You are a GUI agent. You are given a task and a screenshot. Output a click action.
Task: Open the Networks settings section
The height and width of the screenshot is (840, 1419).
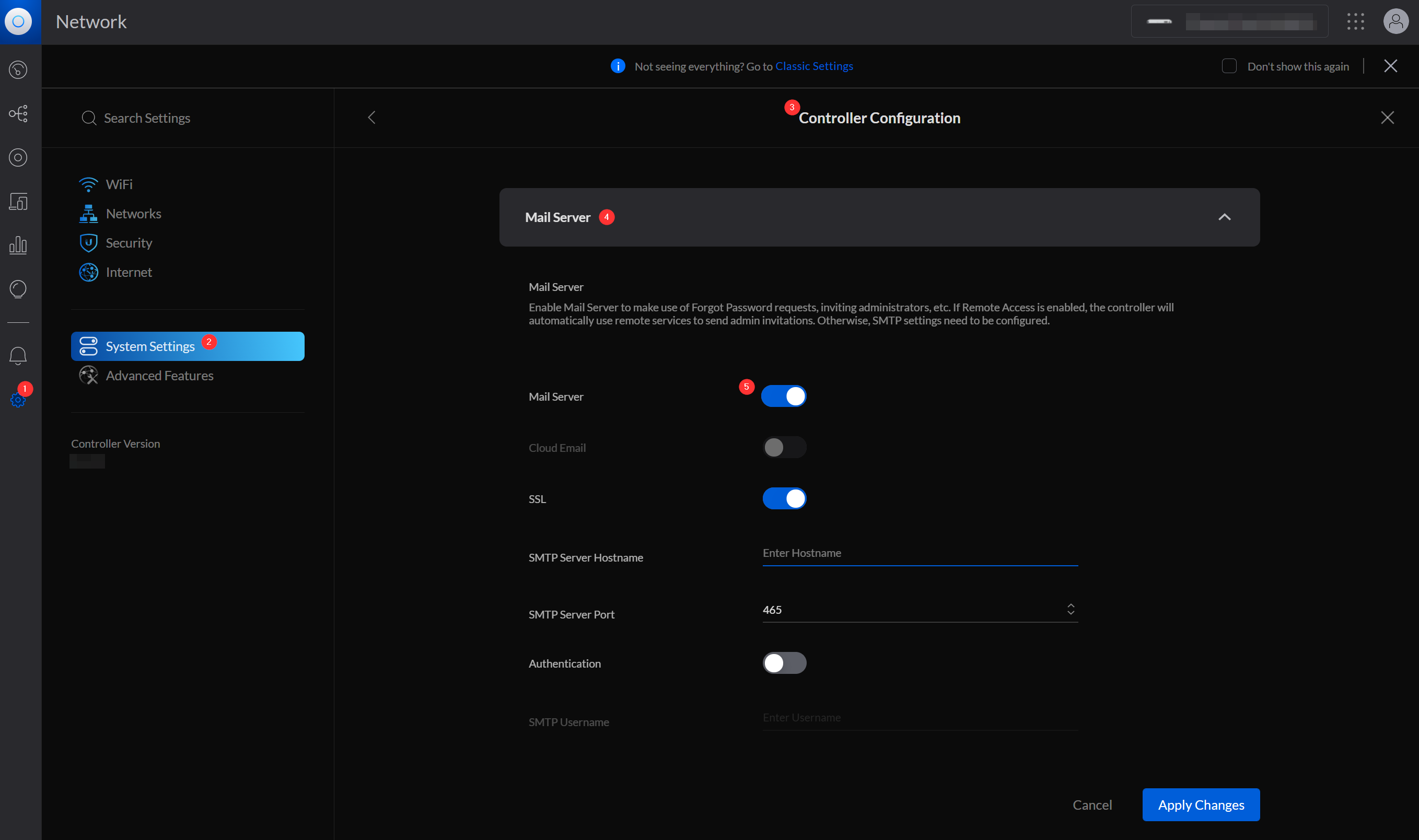[x=132, y=213]
